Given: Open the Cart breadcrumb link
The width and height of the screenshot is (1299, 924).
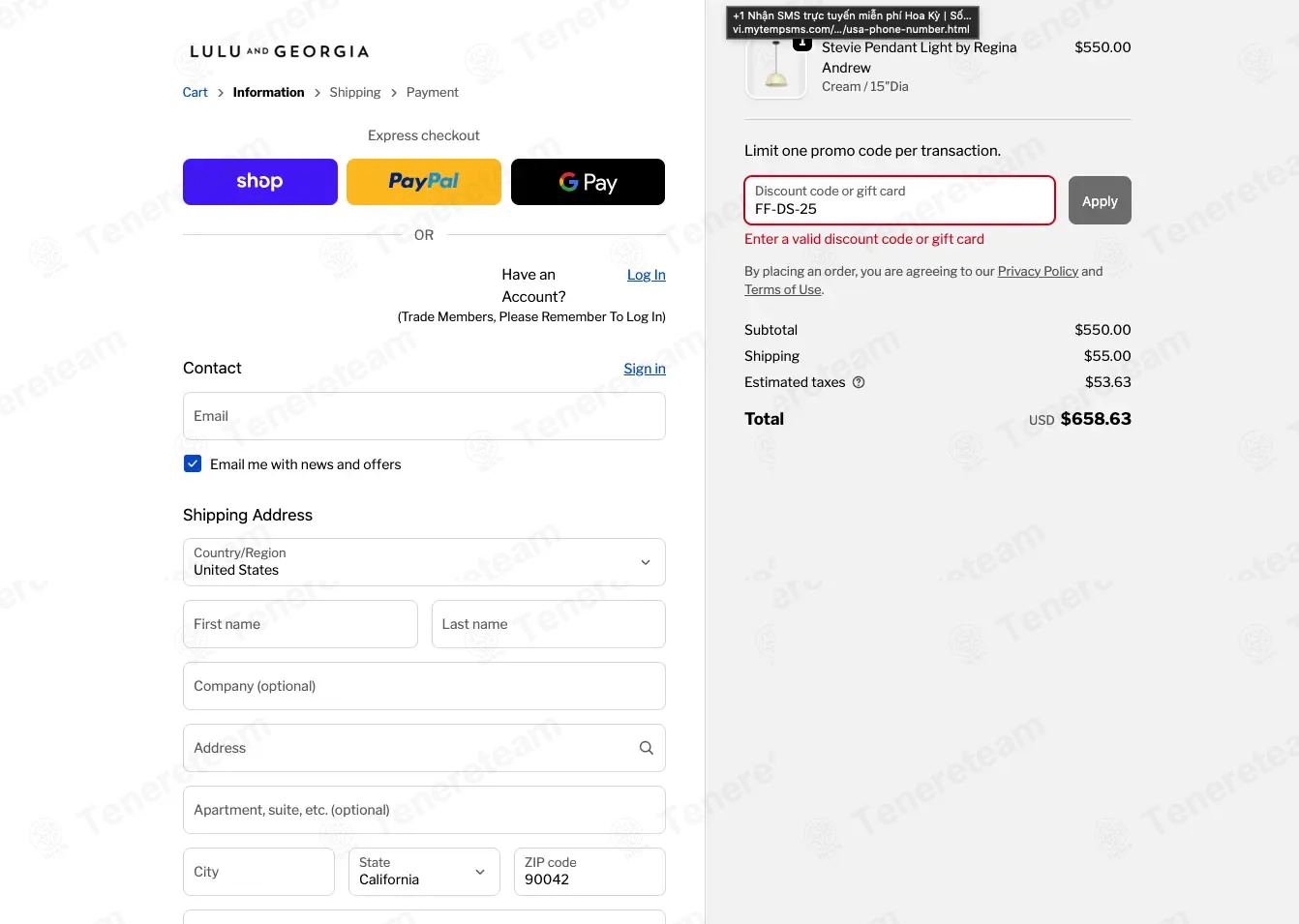Looking at the screenshot, I should tap(196, 92).
